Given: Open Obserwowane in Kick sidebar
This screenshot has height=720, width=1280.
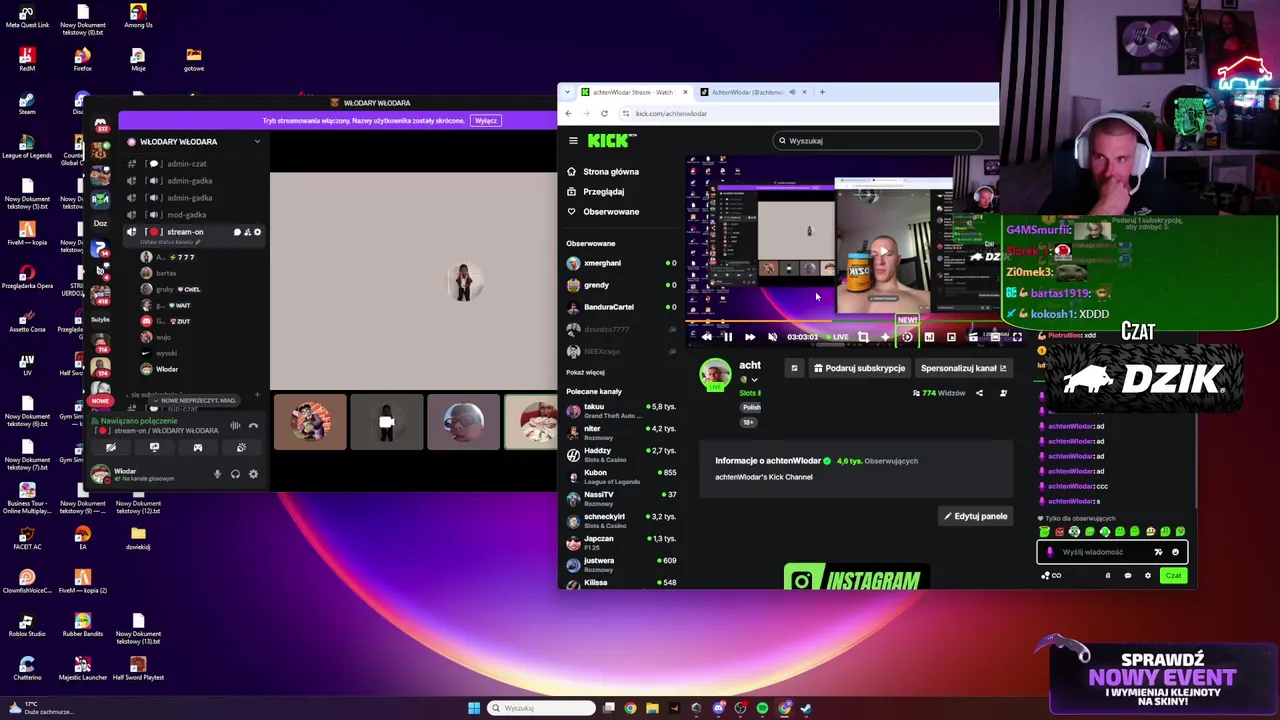Looking at the screenshot, I should point(603,212).
